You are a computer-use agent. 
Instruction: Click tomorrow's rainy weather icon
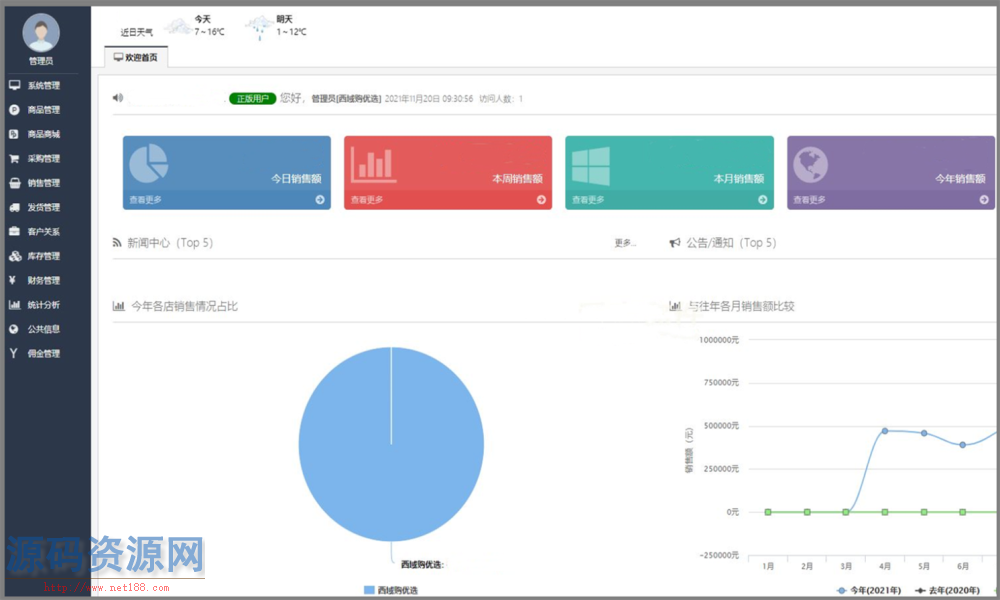coord(260,28)
